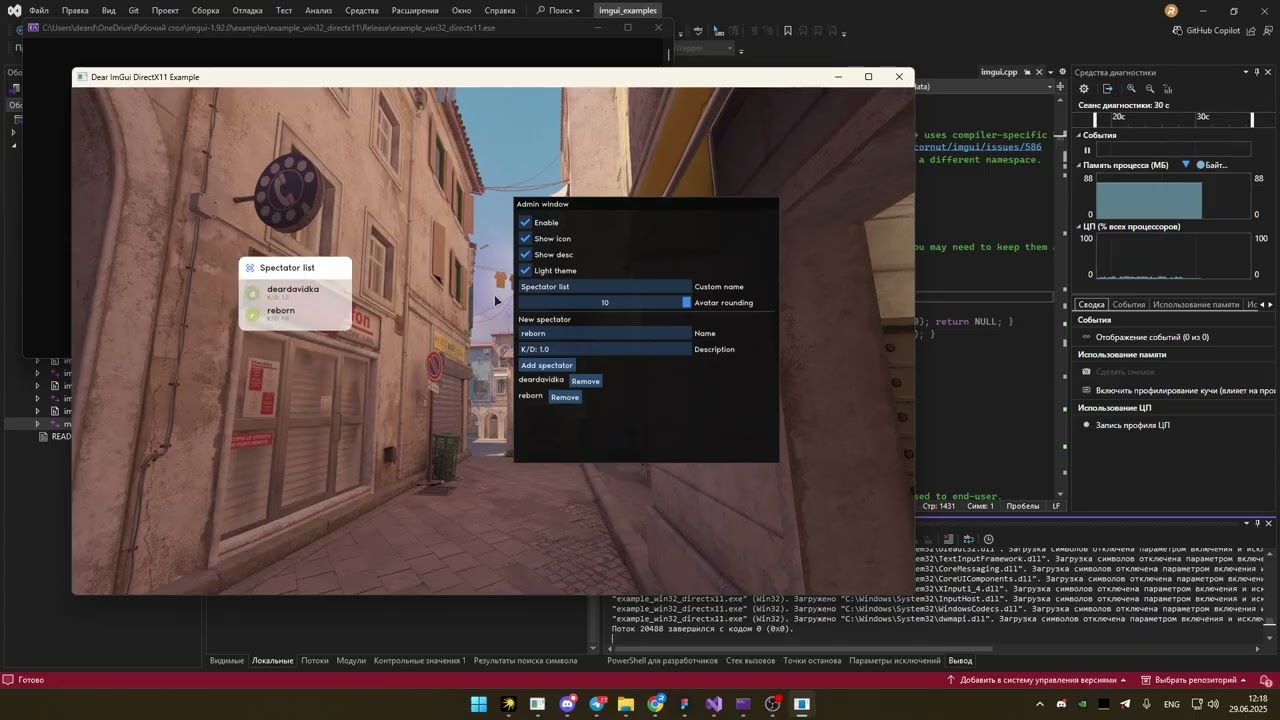The height and width of the screenshot is (720, 1280).
Task: Click Включить профилирование кучи option
Action: pyautogui.click(x=1185, y=390)
